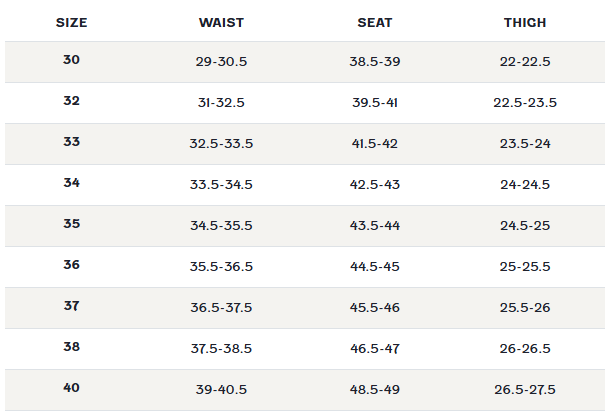This screenshot has width=613, height=411.
Task: Click the THIGH column header
Action: [525, 23]
